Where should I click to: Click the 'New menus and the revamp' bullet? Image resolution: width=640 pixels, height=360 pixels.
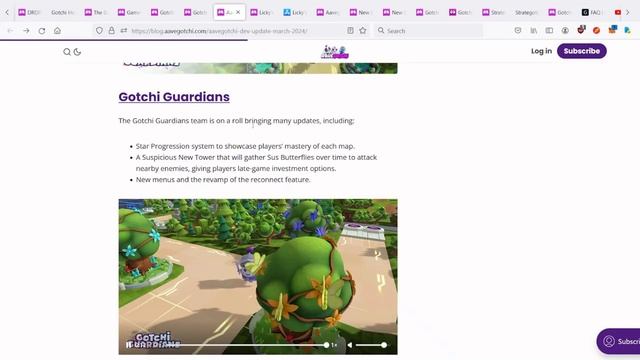[223, 179]
